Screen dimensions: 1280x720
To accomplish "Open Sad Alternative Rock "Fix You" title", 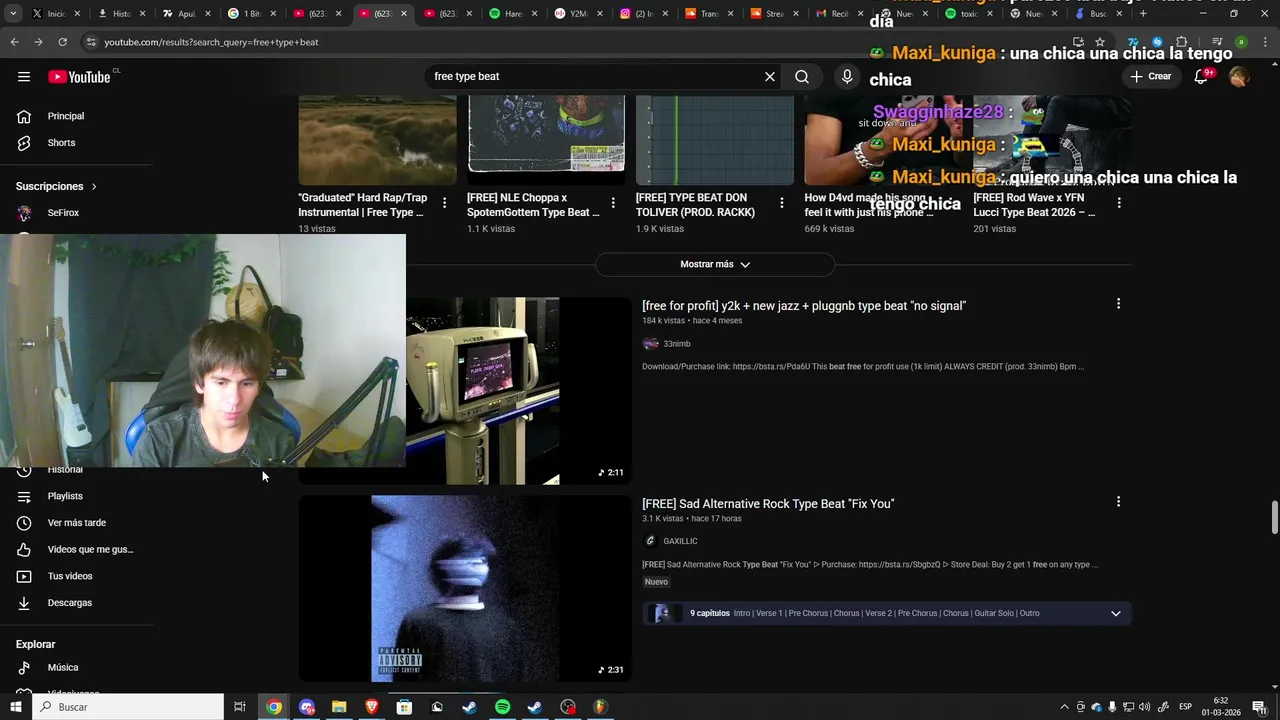I will (768, 504).
